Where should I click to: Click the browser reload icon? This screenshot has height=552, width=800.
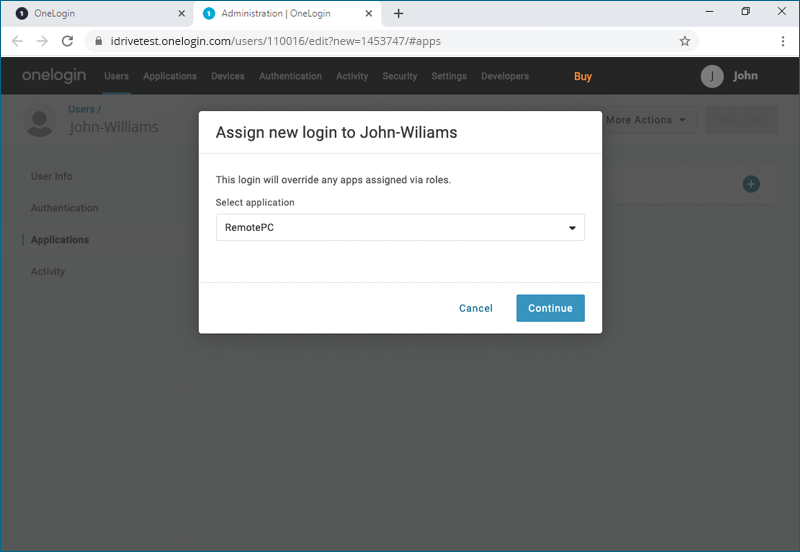[67, 41]
